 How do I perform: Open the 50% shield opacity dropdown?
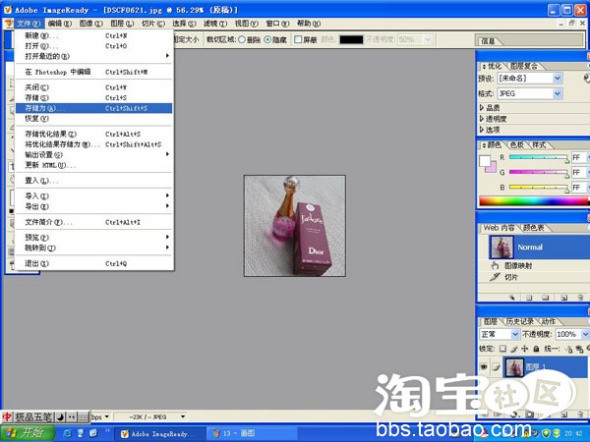click(x=427, y=39)
